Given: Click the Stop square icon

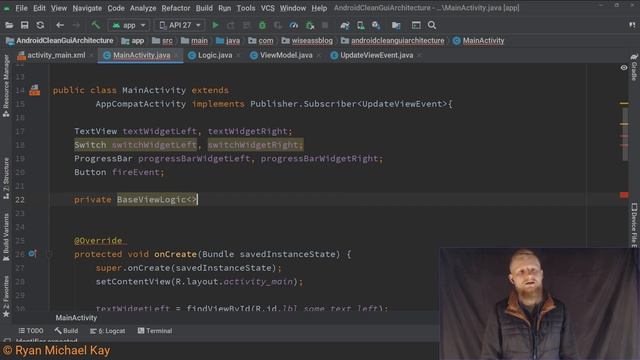Looking at the screenshot, I should (x=325, y=25).
